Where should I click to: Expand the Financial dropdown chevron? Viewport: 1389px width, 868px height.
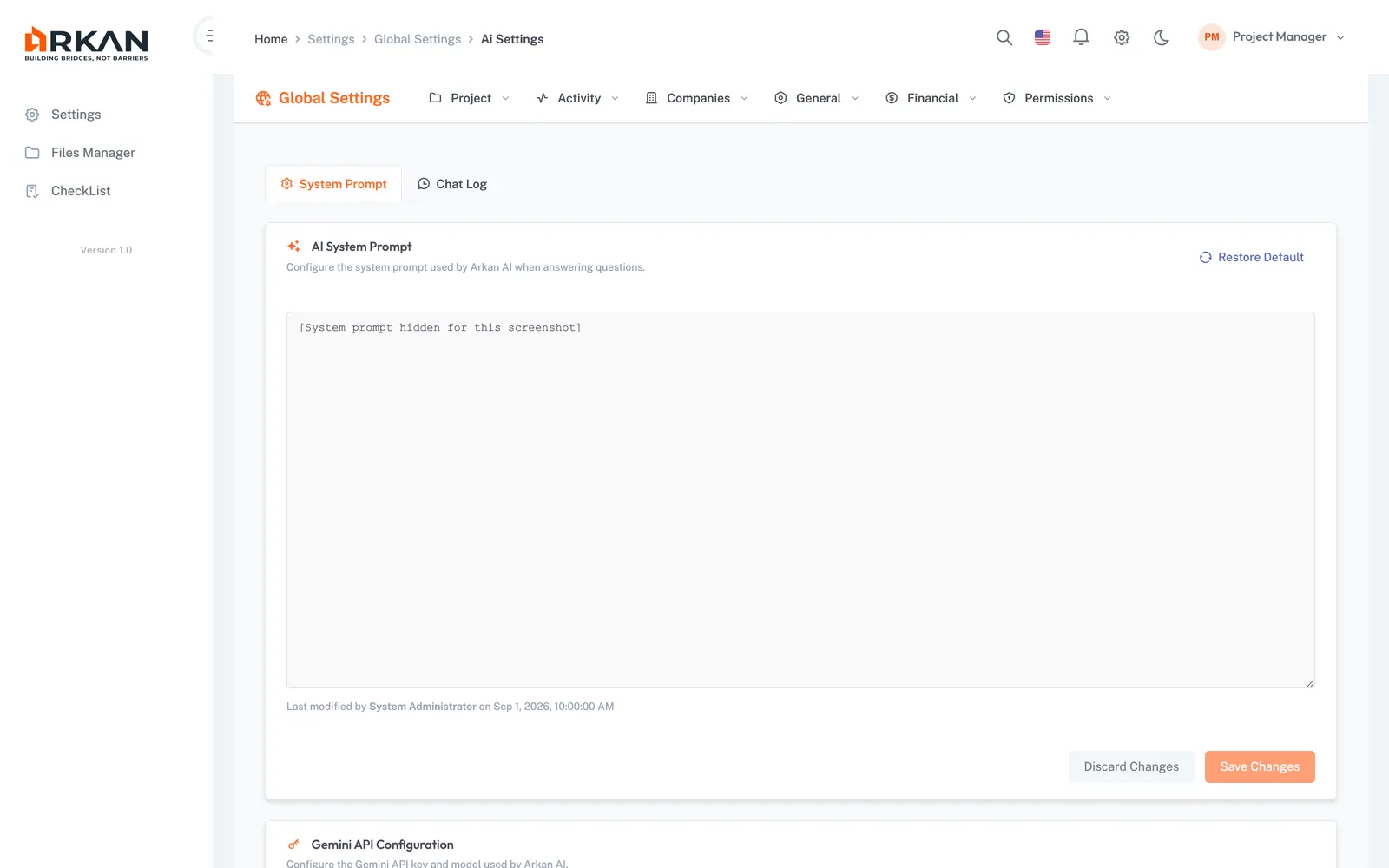(x=972, y=98)
